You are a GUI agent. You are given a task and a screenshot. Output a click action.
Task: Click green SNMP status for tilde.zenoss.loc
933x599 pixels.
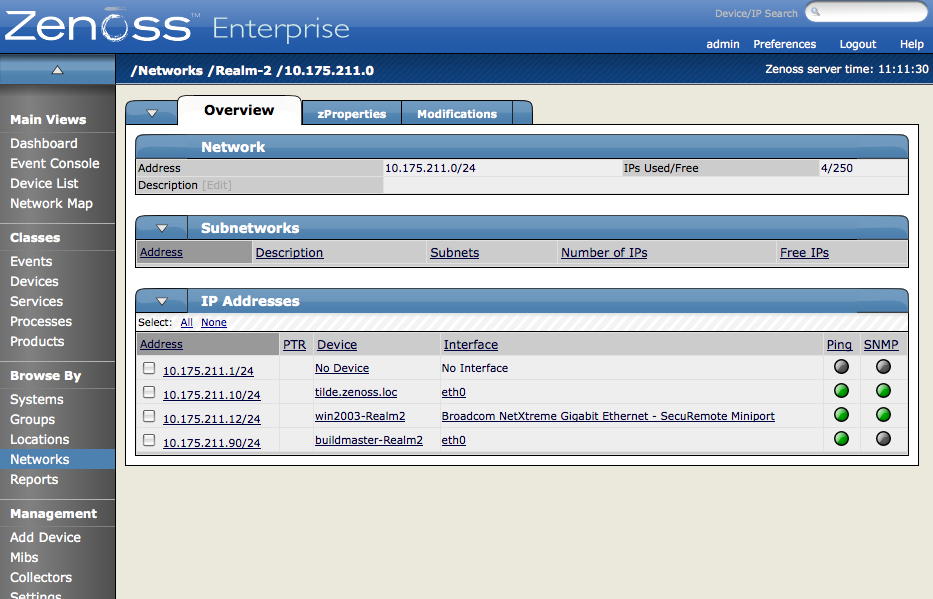[x=883, y=391]
